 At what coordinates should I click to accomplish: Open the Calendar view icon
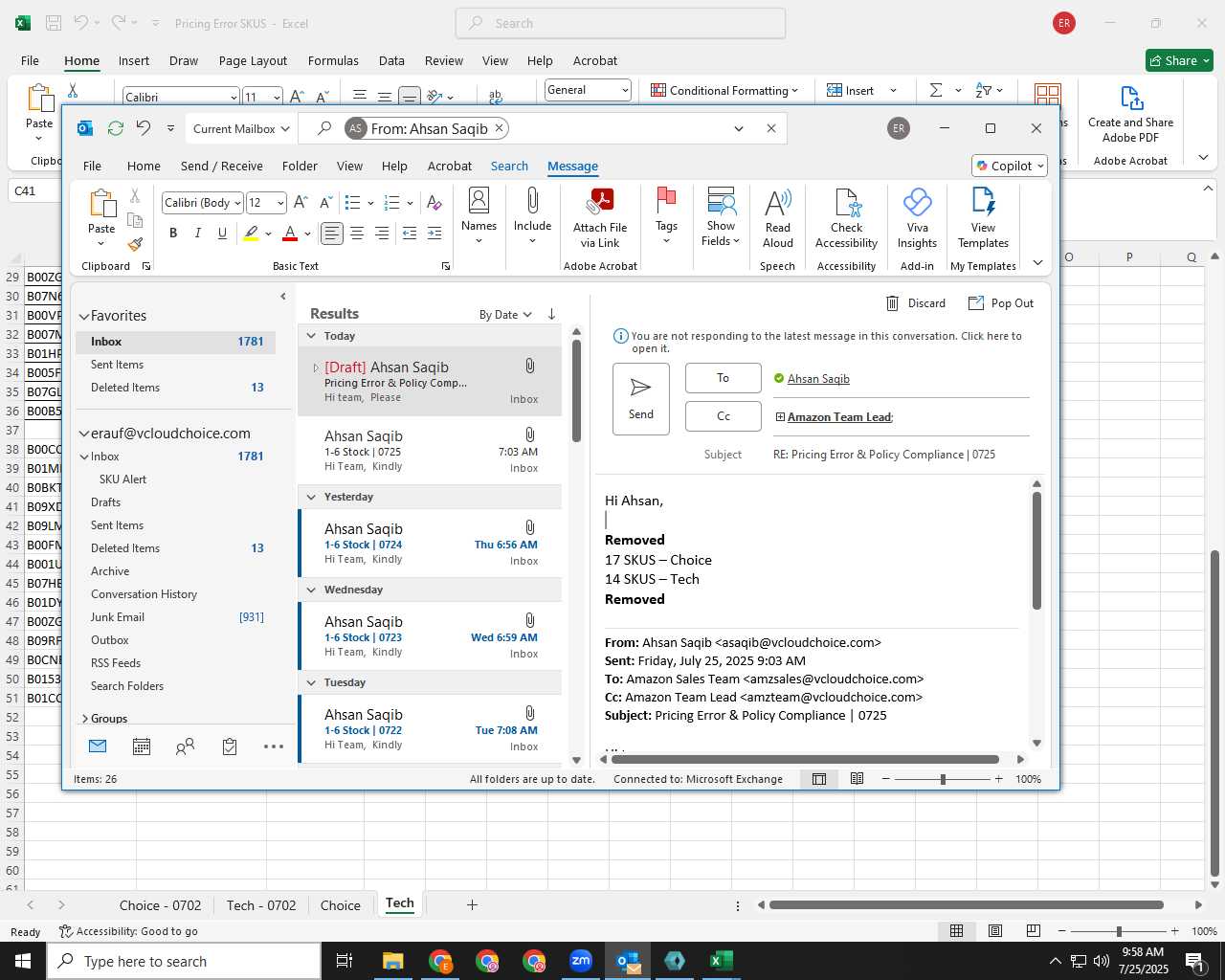coord(142,746)
